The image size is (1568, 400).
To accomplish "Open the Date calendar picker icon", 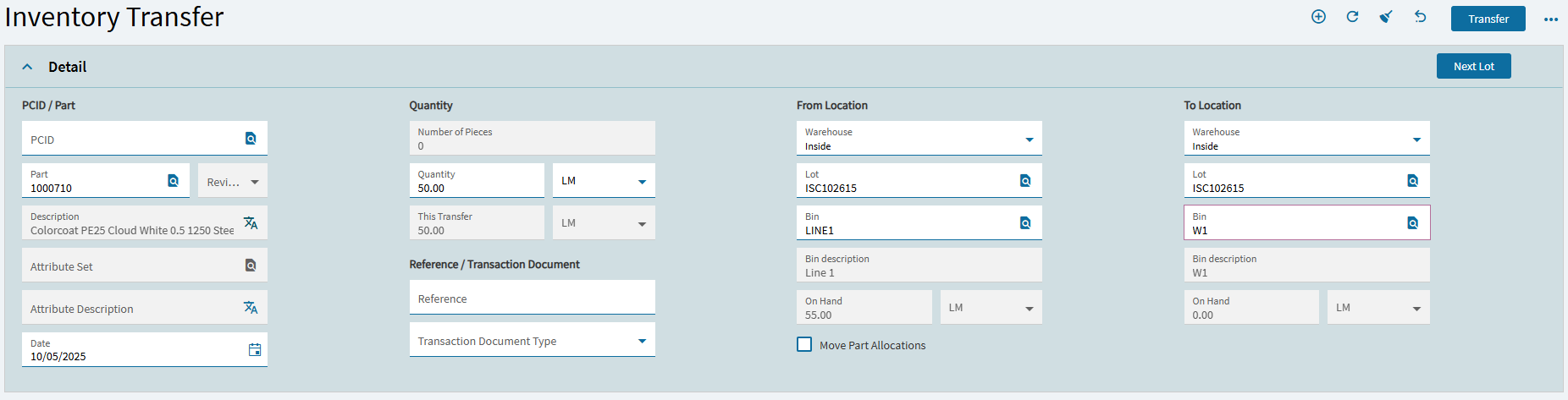I will click(255, 350).
